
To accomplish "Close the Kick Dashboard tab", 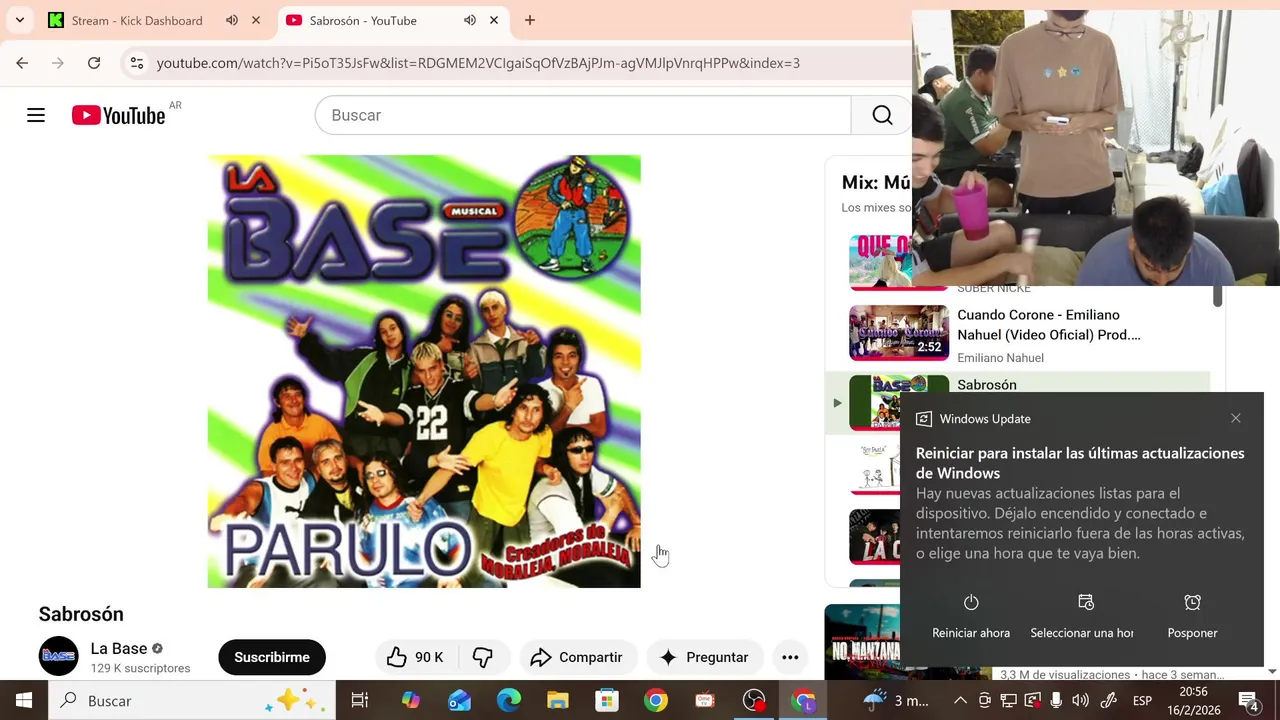I will 256,20.
